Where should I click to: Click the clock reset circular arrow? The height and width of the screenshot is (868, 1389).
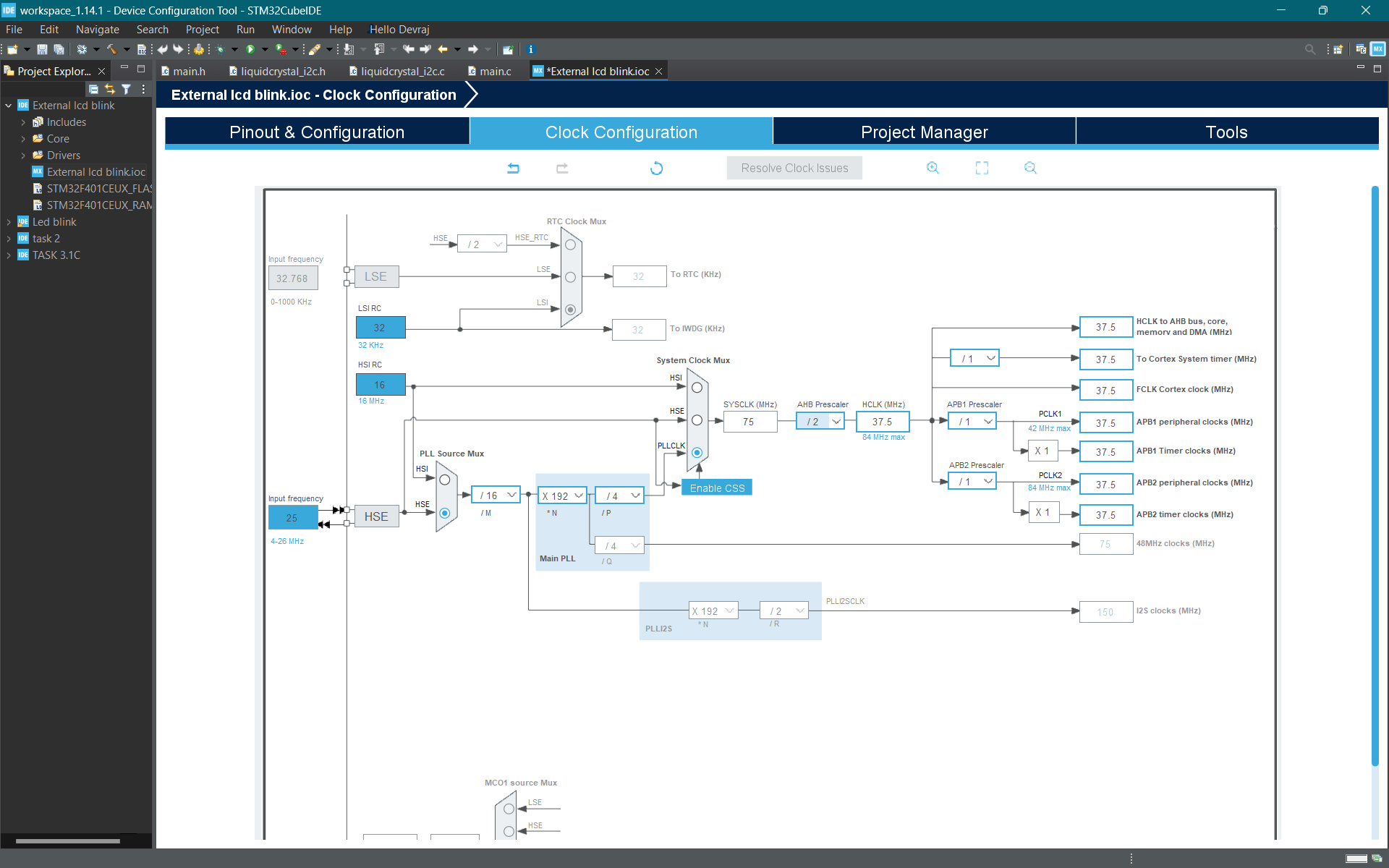tap(656, 168)
